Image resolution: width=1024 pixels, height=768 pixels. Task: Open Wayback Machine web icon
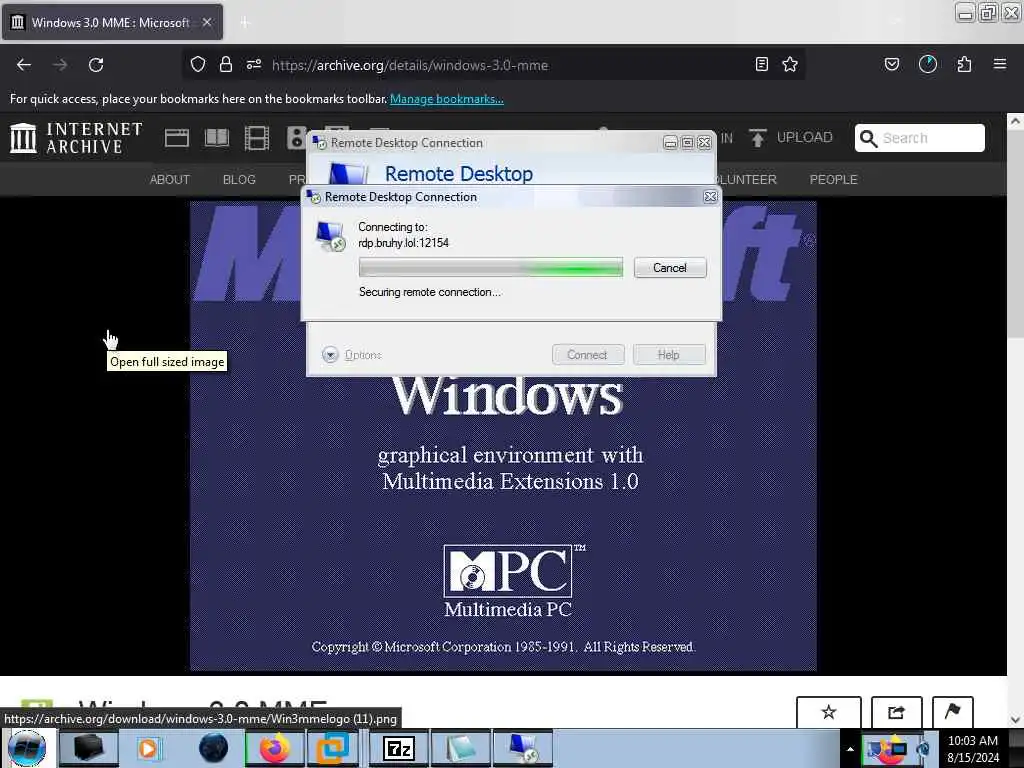(x=177, y=138)
